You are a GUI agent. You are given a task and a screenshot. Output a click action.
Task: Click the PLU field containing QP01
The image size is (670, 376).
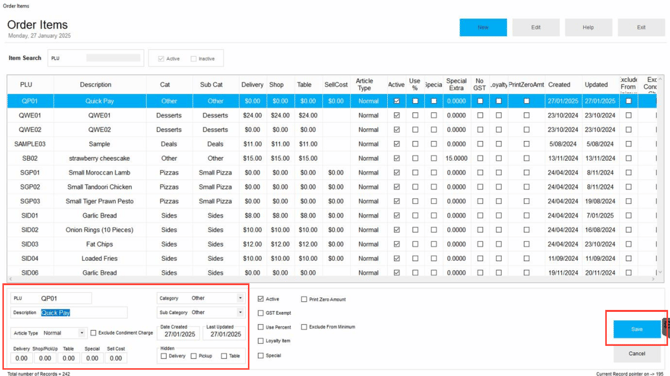pos(65,298)
